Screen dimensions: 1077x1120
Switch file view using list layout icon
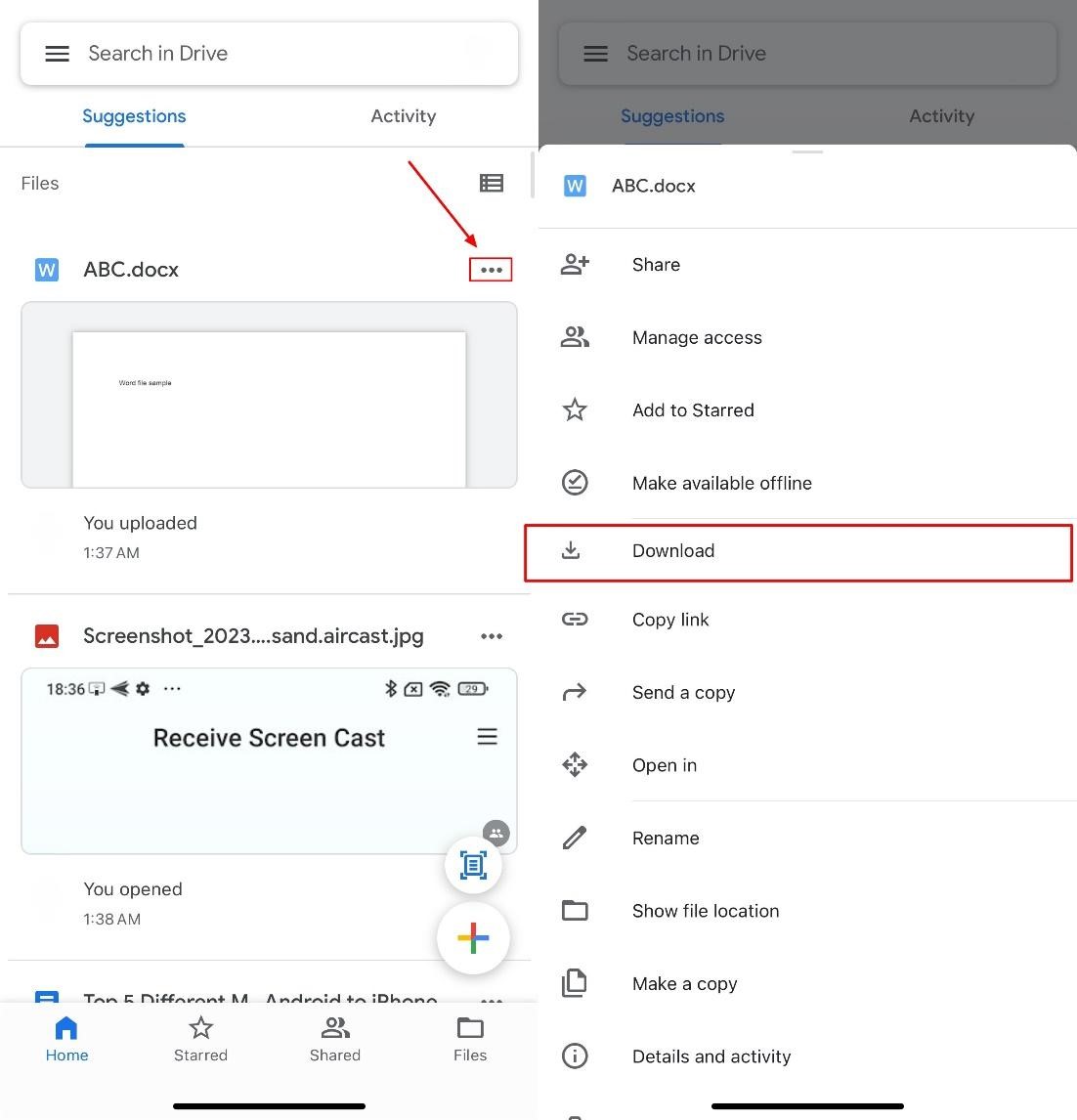point(491,183)
